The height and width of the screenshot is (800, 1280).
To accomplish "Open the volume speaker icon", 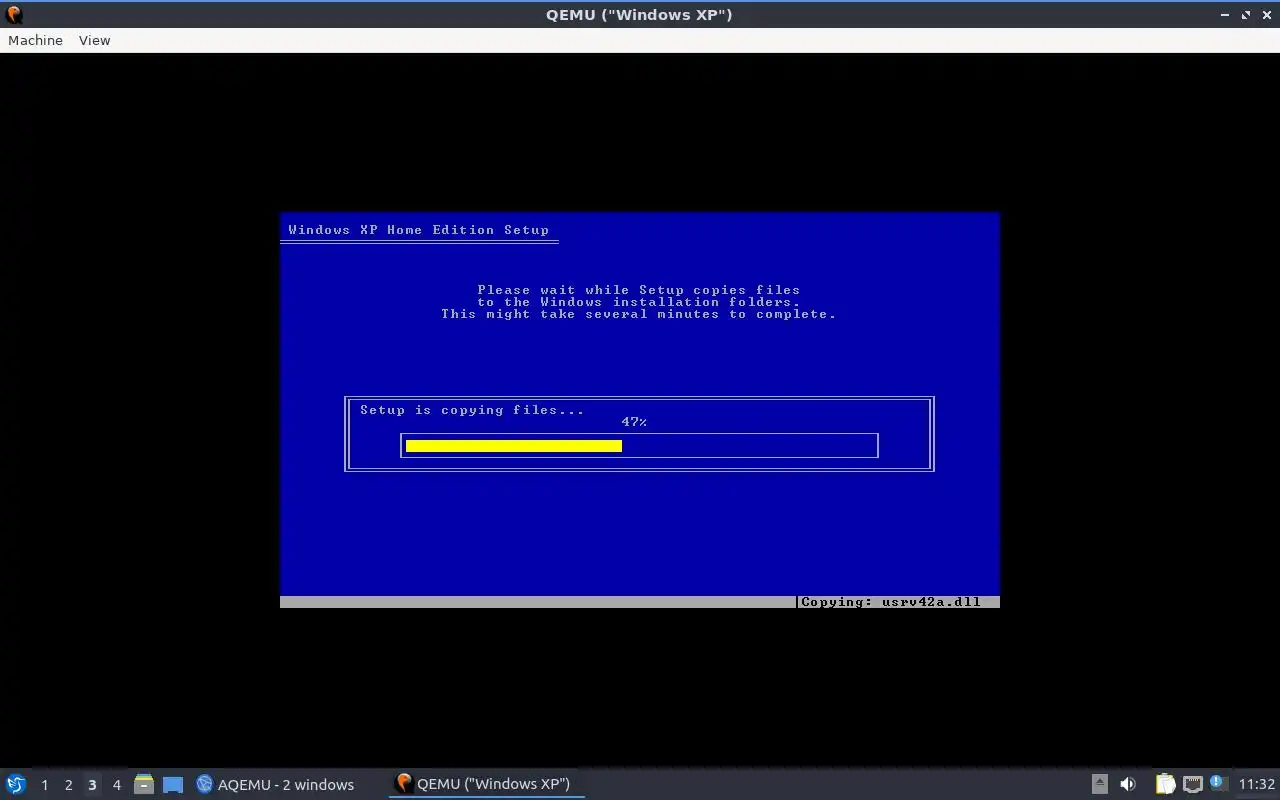I will coord(1128,784).
